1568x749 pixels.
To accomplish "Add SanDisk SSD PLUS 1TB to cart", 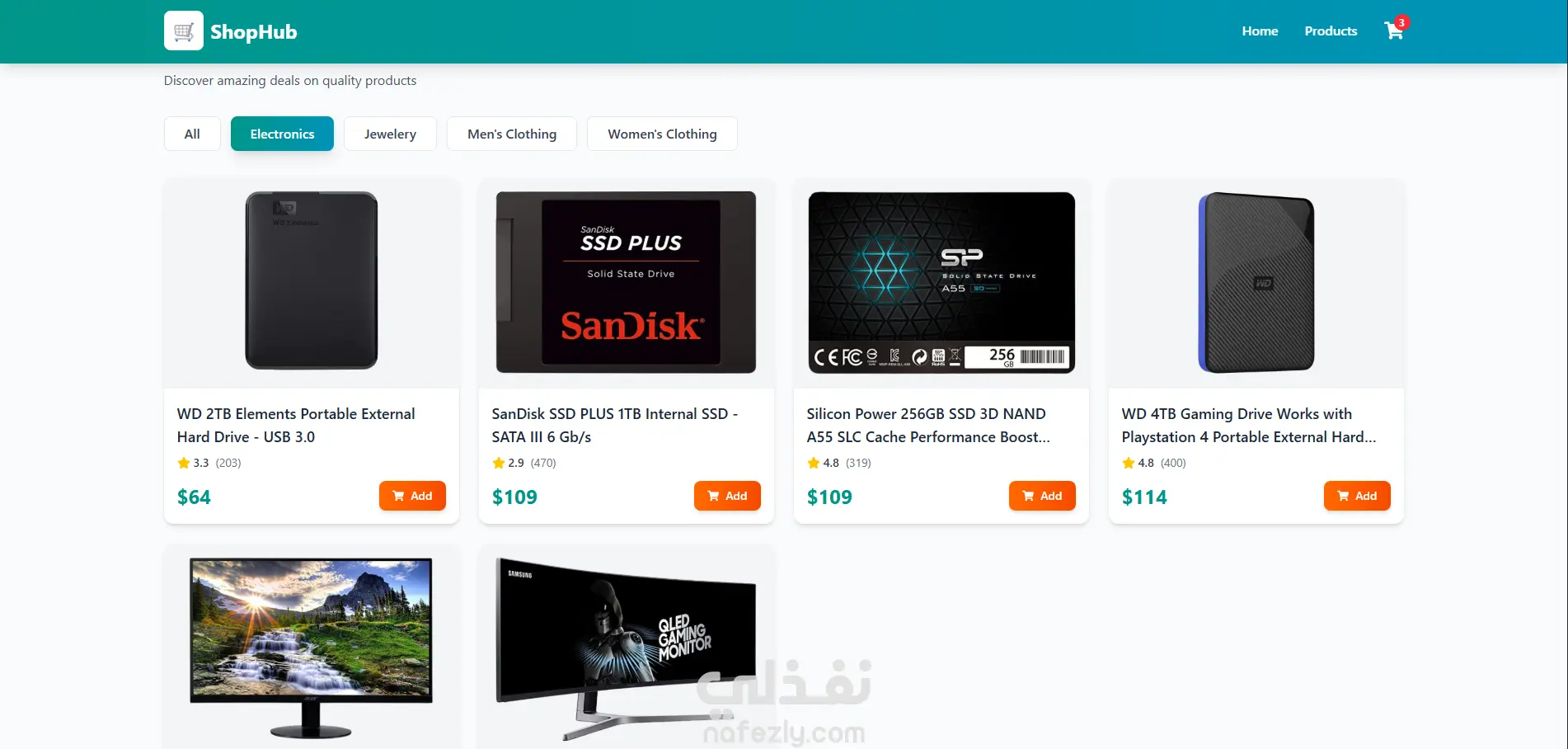I will (x=727, y=496).
